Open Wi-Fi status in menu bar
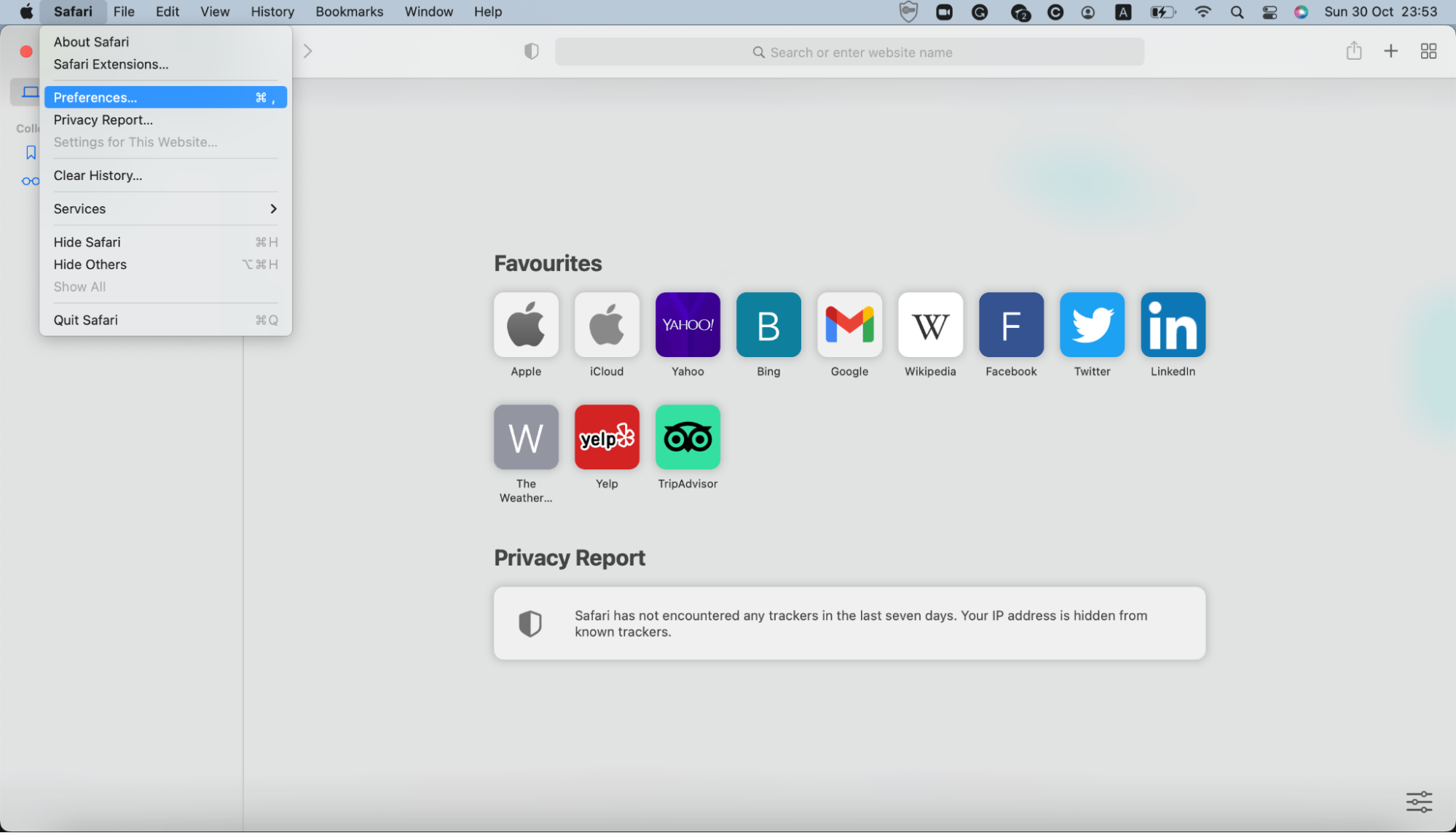Viewport: 1456px width, 833px height. tap(1203, 12)
